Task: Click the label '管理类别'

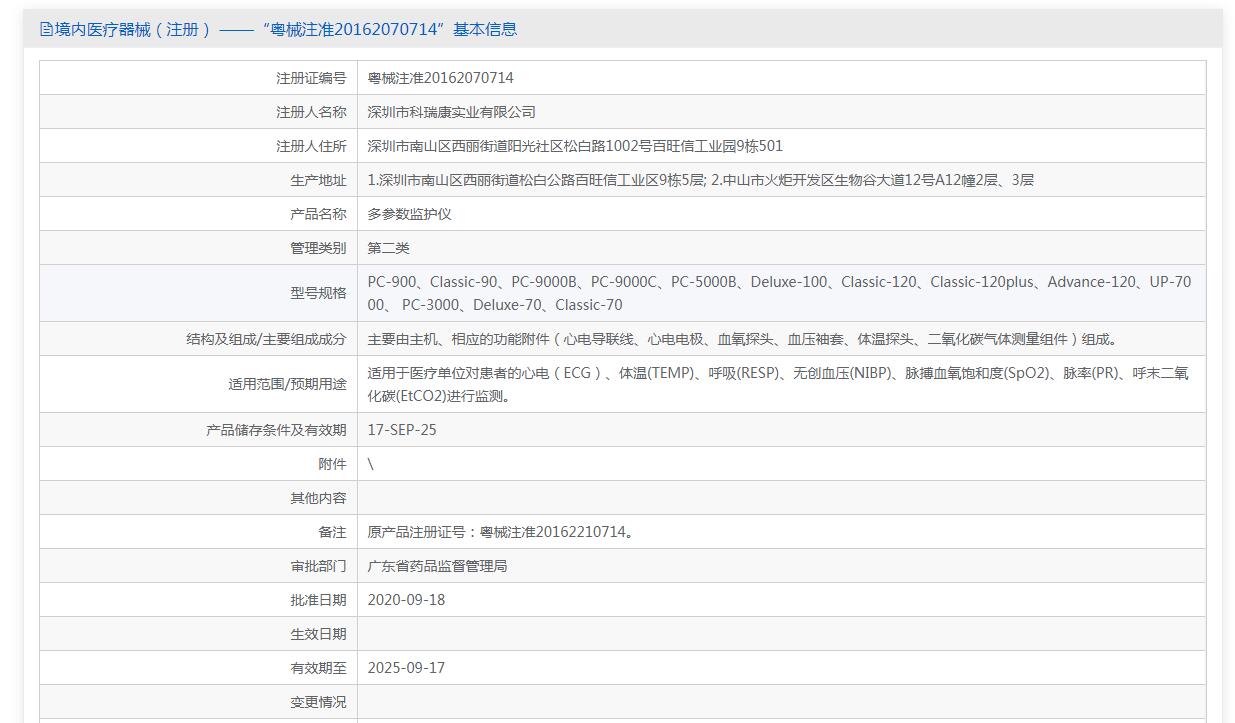Action: (x=318, y=248)
